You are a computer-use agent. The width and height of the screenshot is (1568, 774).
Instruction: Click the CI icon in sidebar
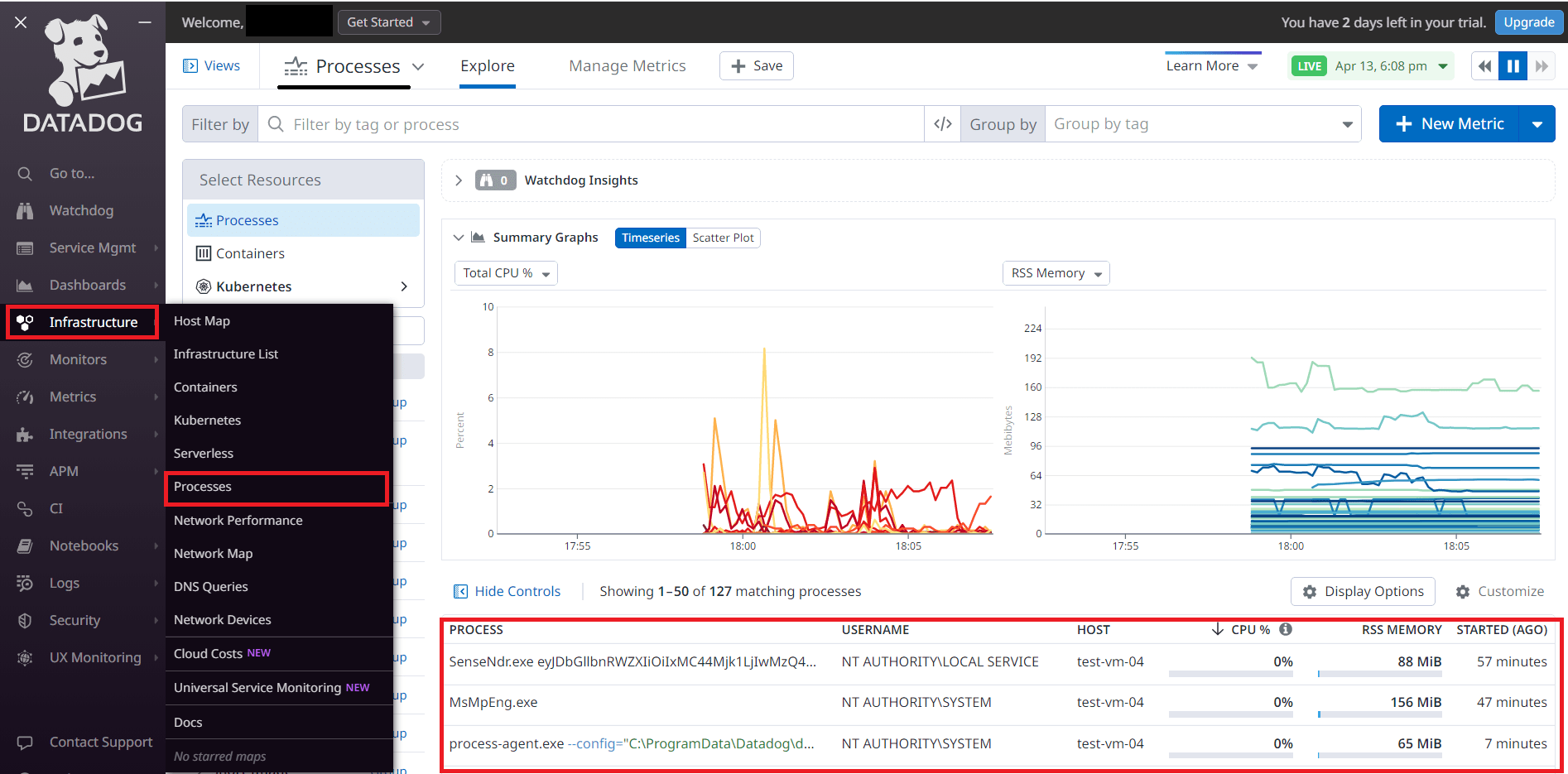25,508
